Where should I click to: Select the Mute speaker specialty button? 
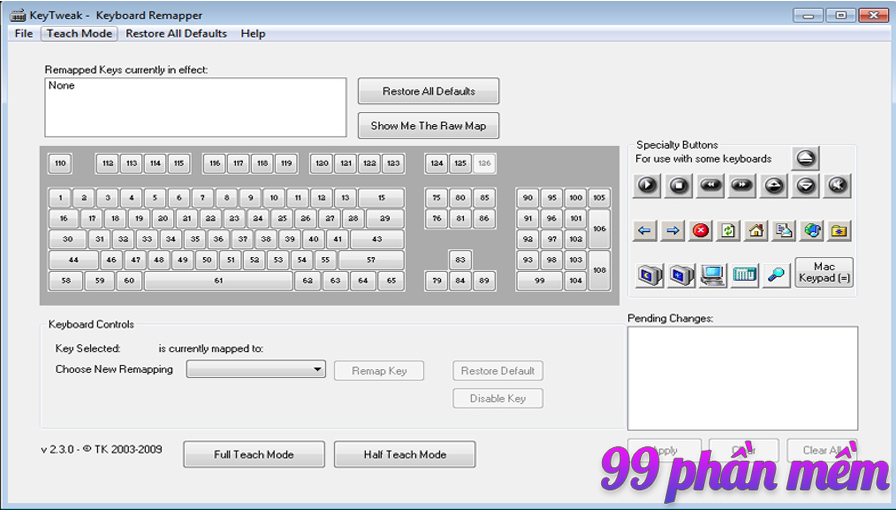coord(838,184)
